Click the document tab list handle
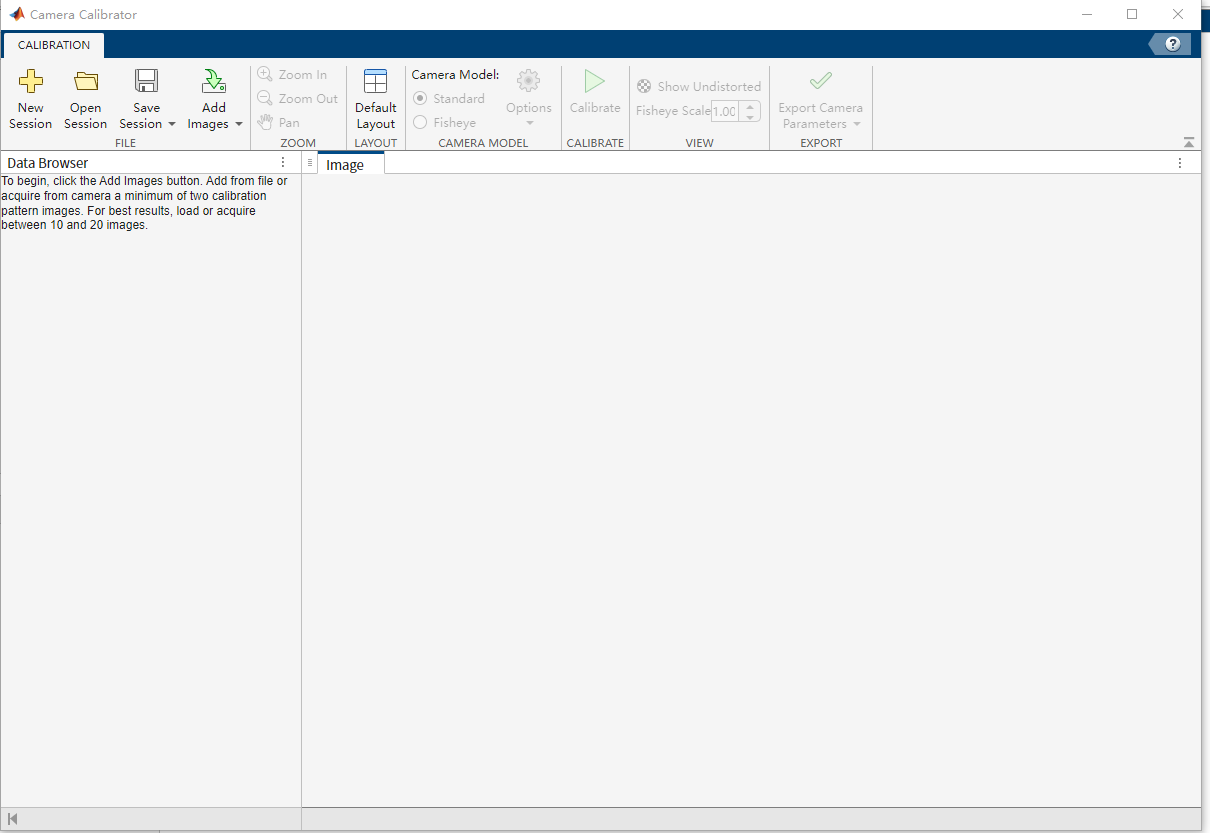Image resolution: width=1210 pixels, height=833 pixels. tap(310, 162)
